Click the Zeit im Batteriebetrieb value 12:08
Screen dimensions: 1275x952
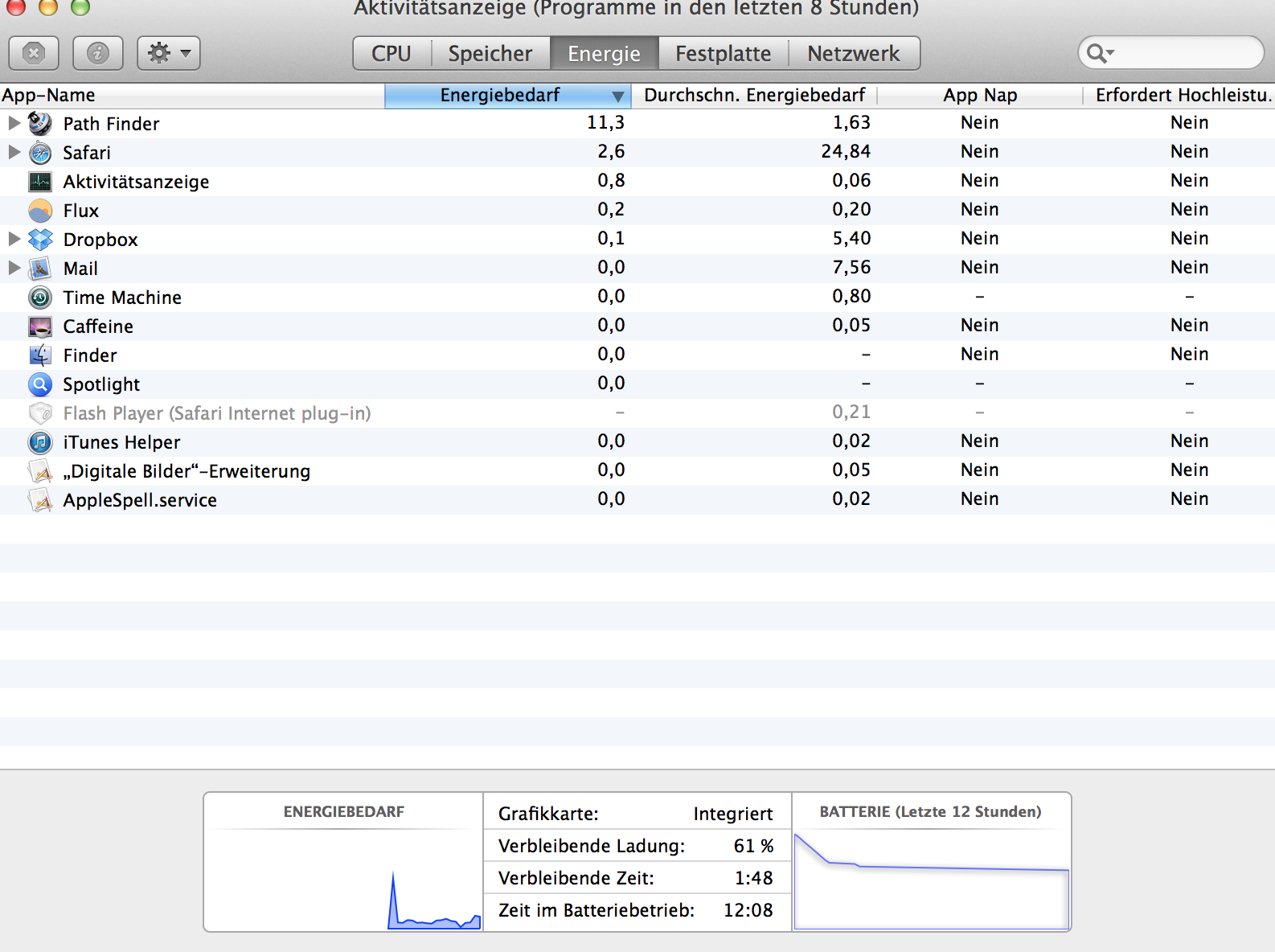pyautogui.click(x=748, y=910)
